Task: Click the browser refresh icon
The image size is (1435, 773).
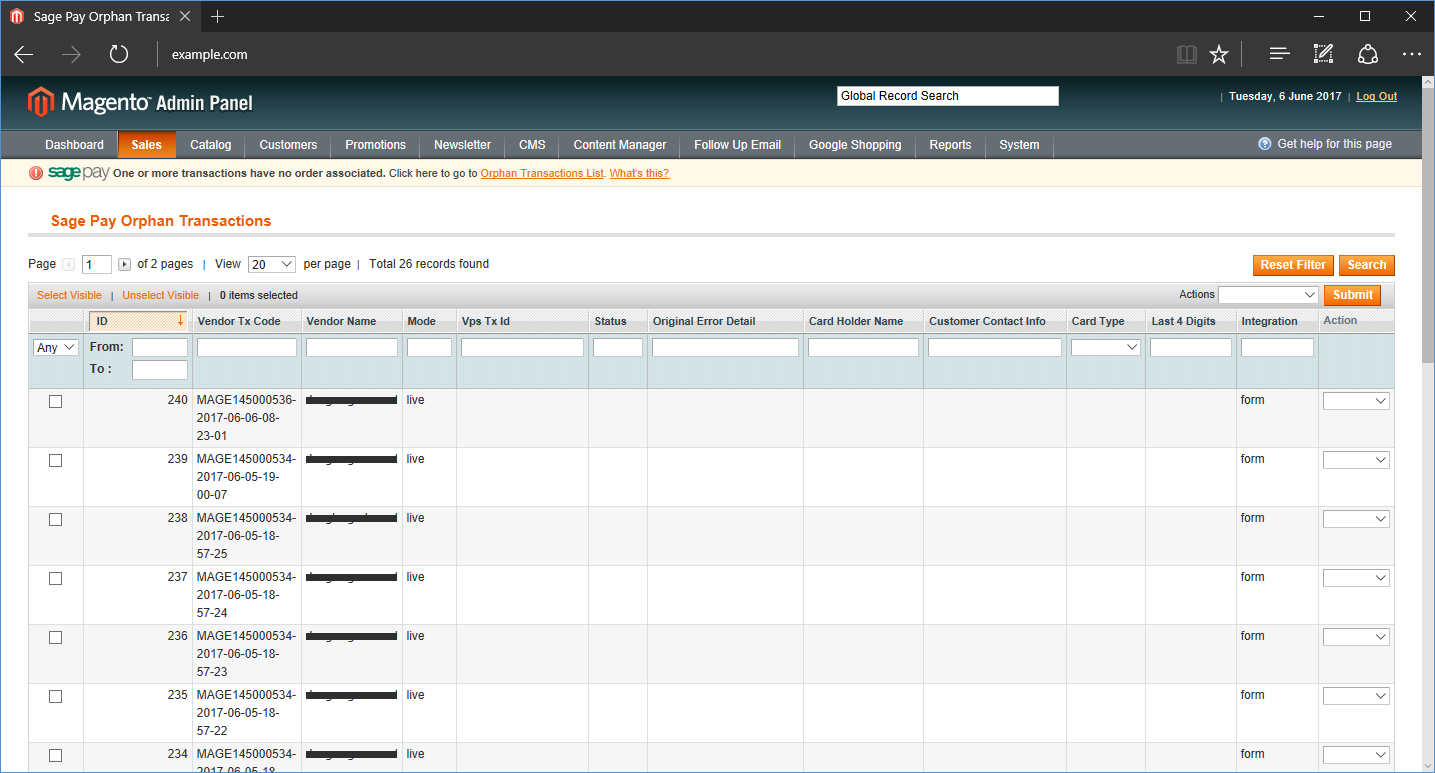Action: (119, 55)
